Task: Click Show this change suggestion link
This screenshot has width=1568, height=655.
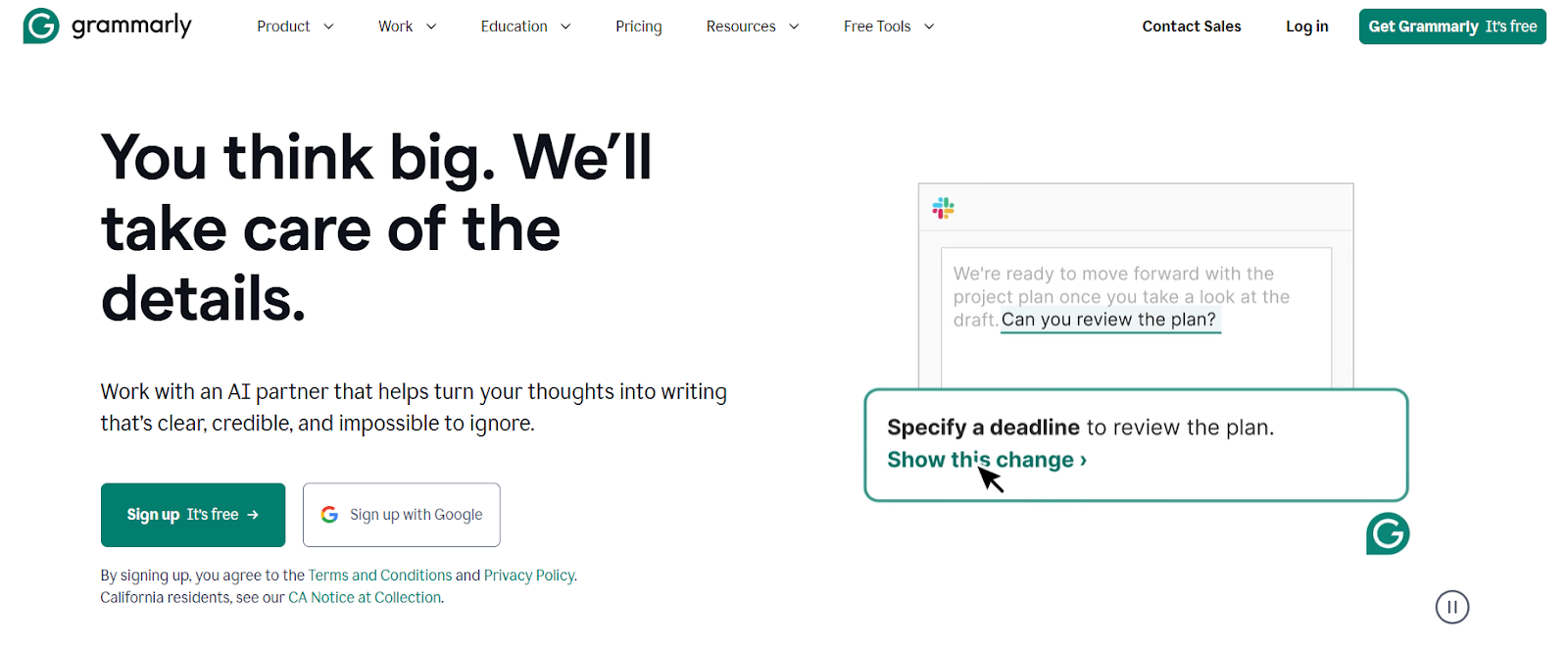Action: coord(987,460)
